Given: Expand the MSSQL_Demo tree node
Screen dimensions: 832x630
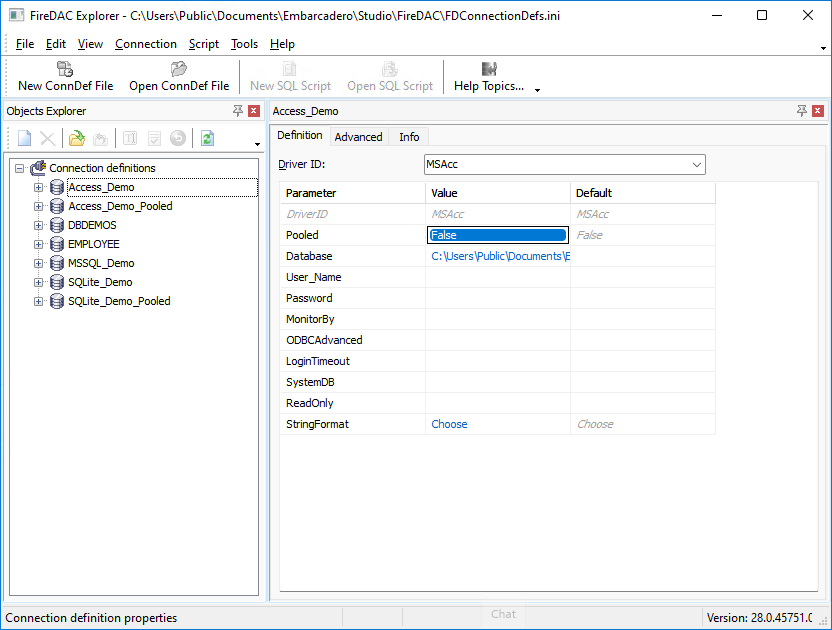Looking at the screenshot, I should point(39,263).
